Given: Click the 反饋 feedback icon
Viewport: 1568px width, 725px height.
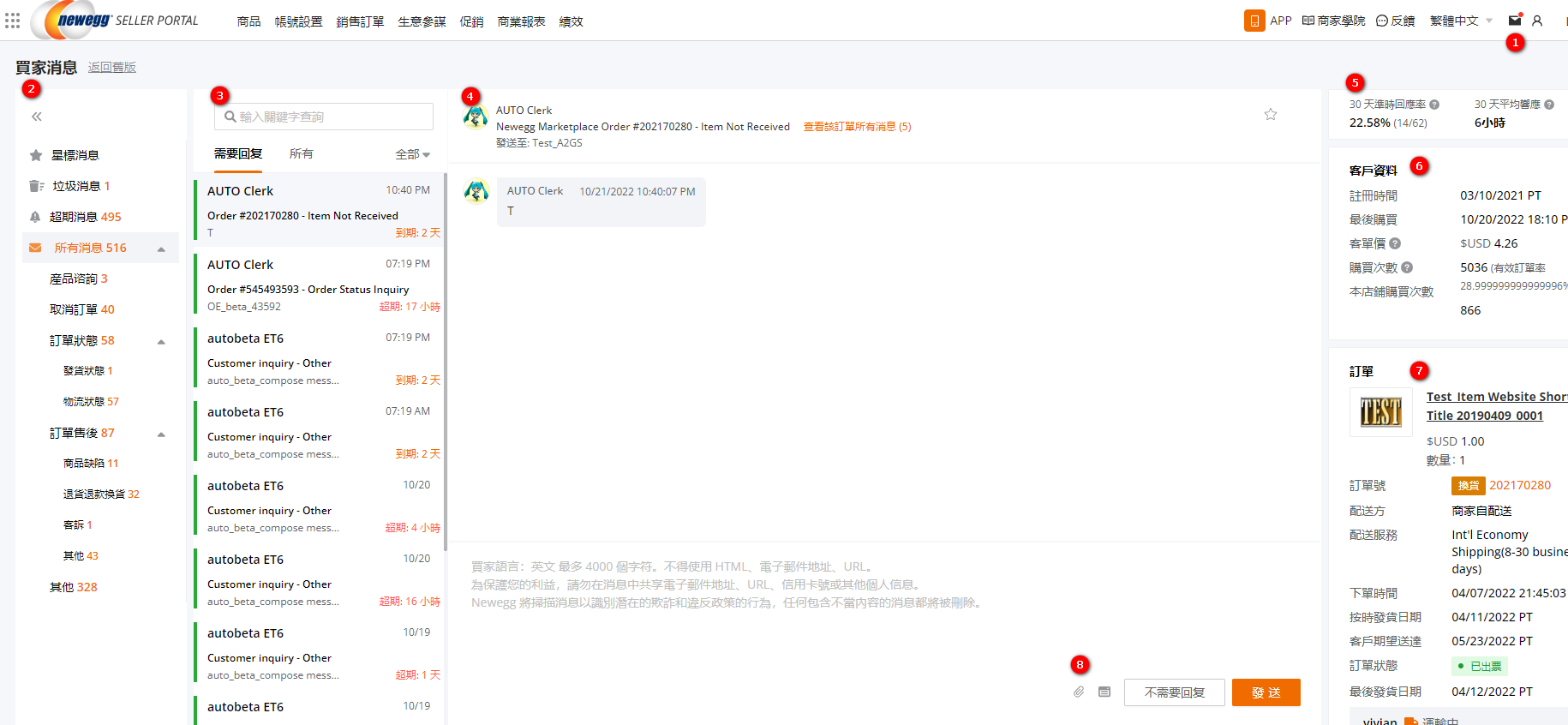Looking at the screenshot, I should click(1382, 21).
